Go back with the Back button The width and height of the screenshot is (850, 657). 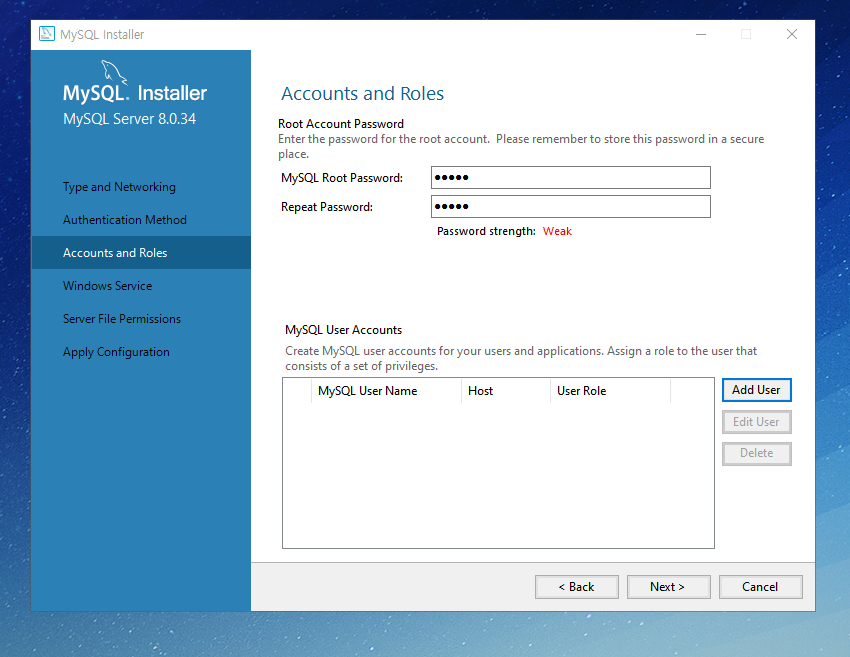coord(576,587)
